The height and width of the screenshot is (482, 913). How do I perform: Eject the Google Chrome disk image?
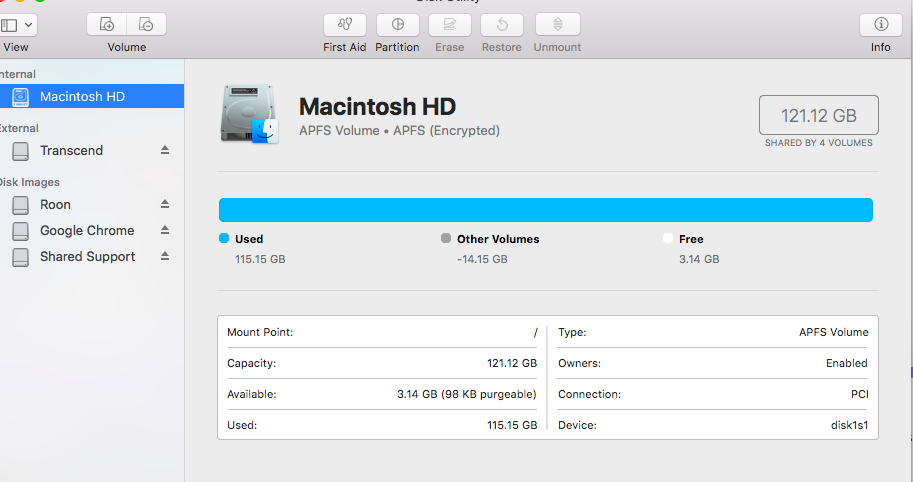point(165,231)
